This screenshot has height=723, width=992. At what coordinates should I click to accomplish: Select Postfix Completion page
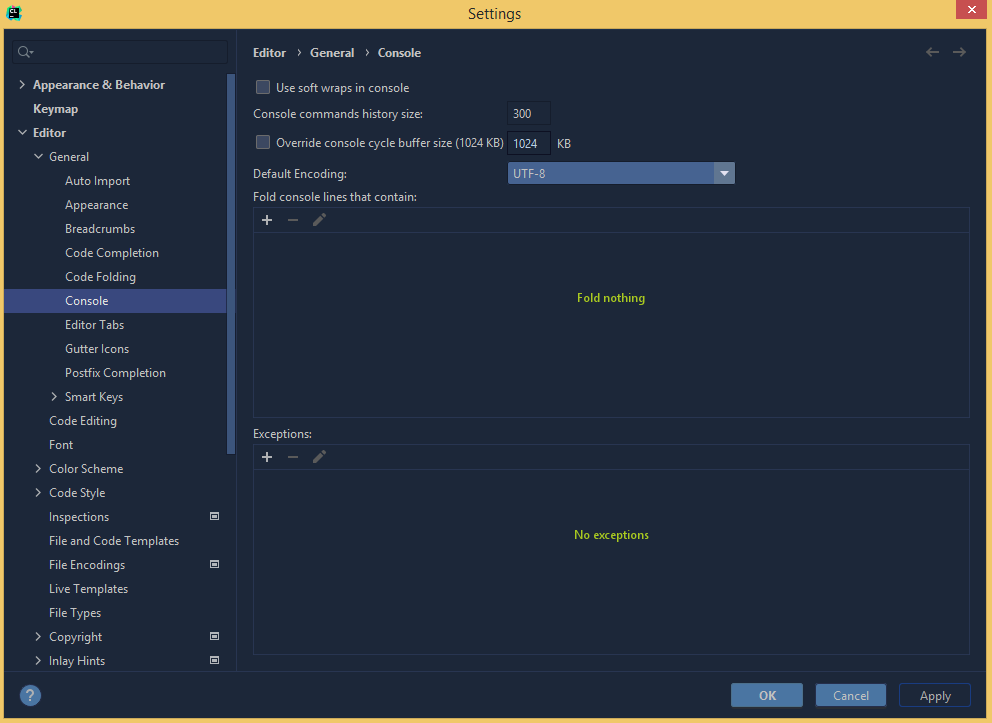[x=115, y=373]
